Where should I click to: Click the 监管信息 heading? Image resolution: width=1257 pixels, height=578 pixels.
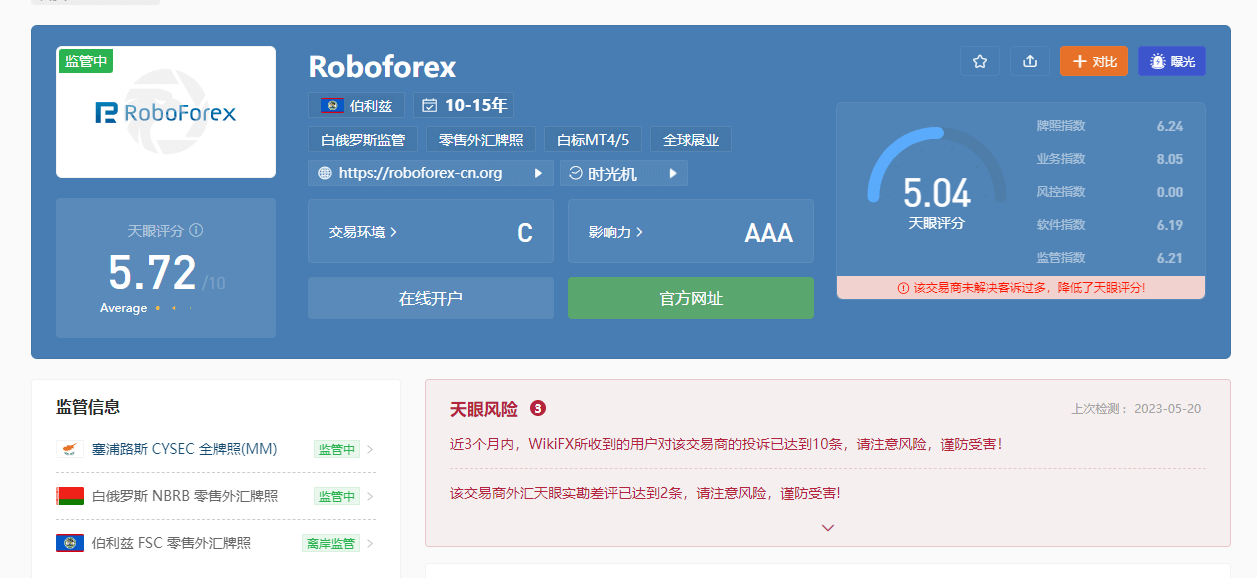88,407
